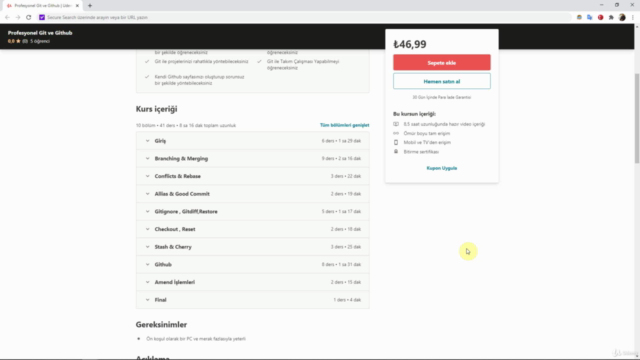Click the Mobil ve TV'den erişim text
Viewport: 640px width, 360px height.
(x=427, y=142)
